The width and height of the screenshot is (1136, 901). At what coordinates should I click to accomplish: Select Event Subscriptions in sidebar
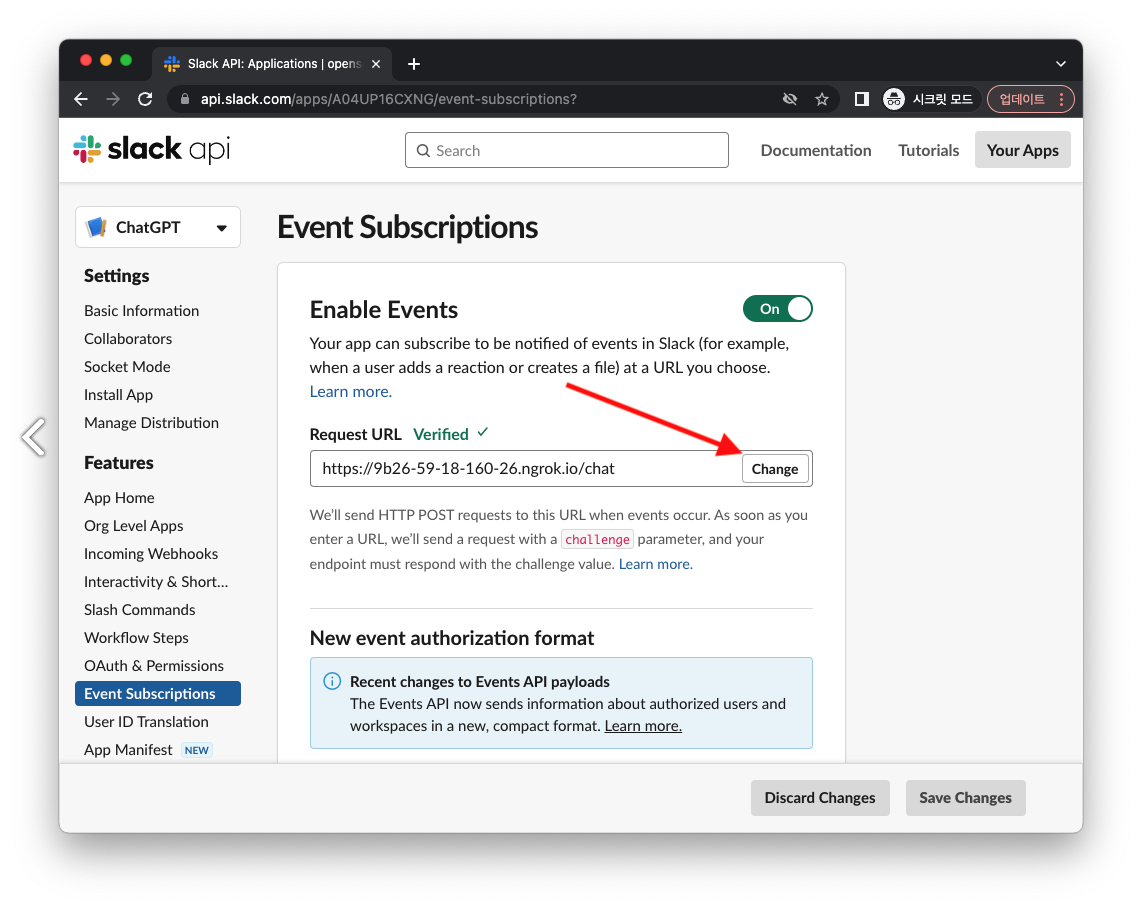pyautogui.click(x=158, y=693)
